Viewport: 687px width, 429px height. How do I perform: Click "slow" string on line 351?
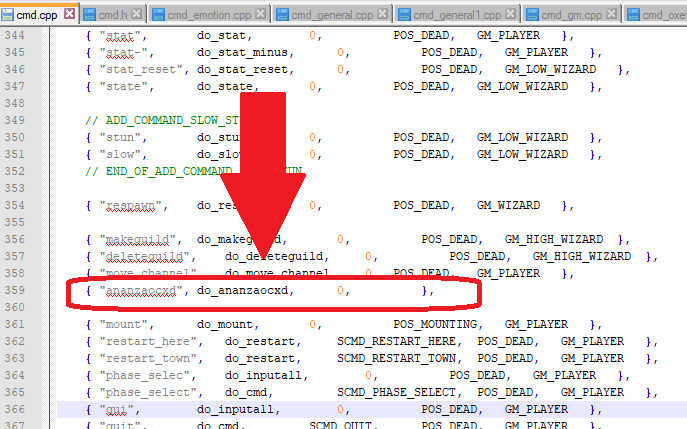coord(120,154)
